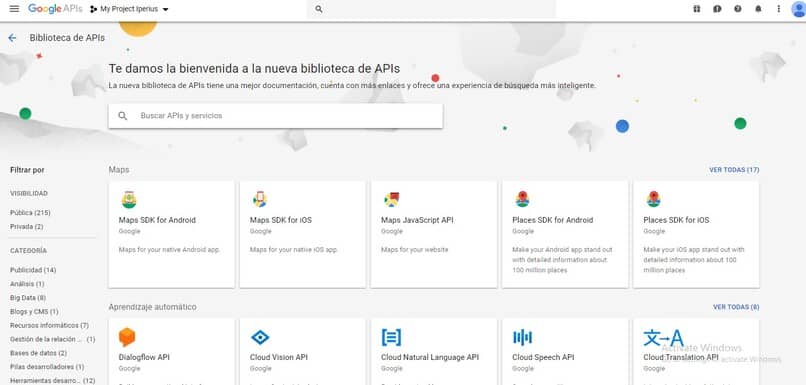Image resolution: width=806 pixels, height=385 pixels.
Task: Open the Maps JavaScript API title
Action: click(x=417, y=220)
